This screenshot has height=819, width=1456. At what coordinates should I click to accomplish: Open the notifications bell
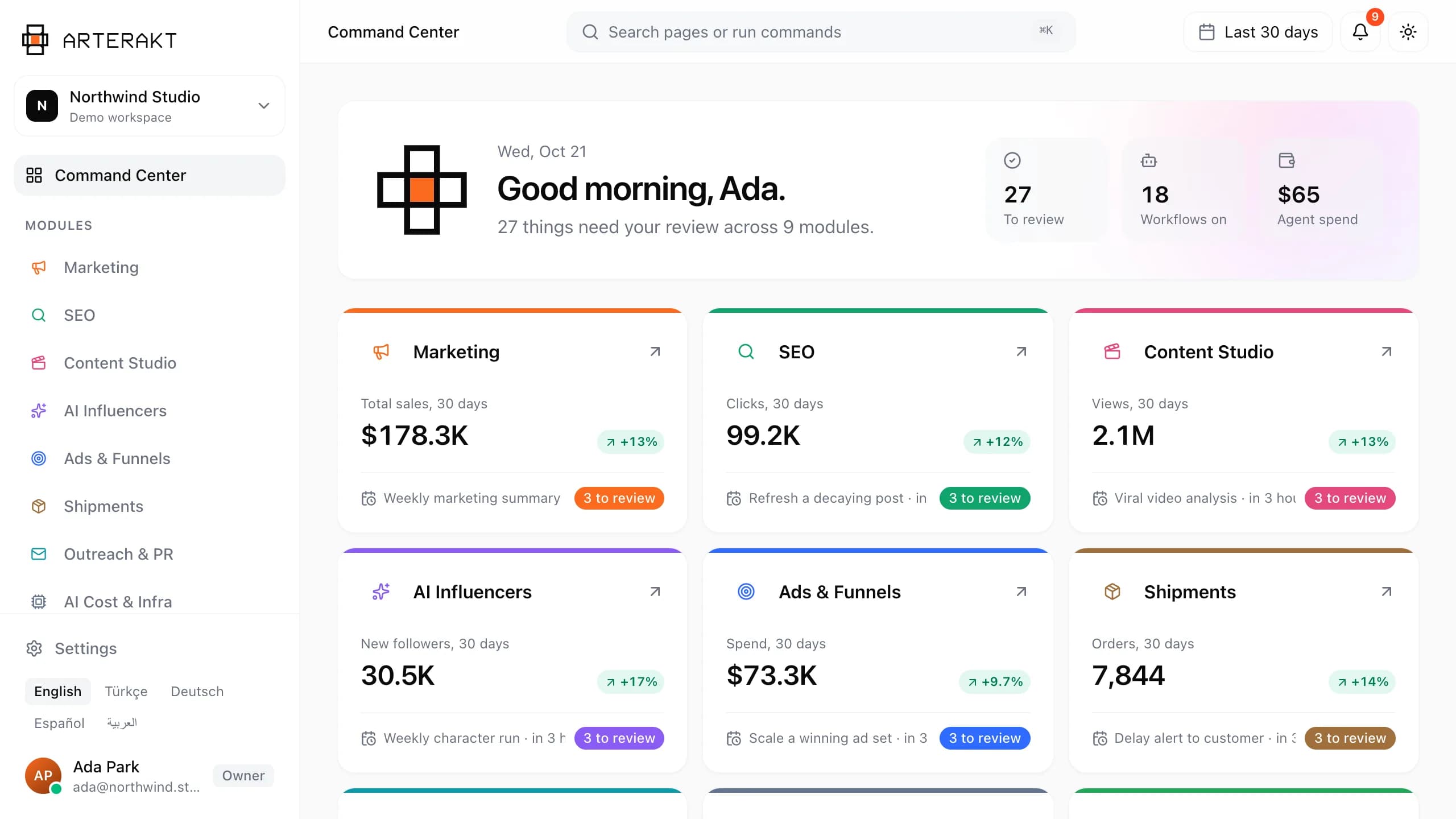[1360, 32]
